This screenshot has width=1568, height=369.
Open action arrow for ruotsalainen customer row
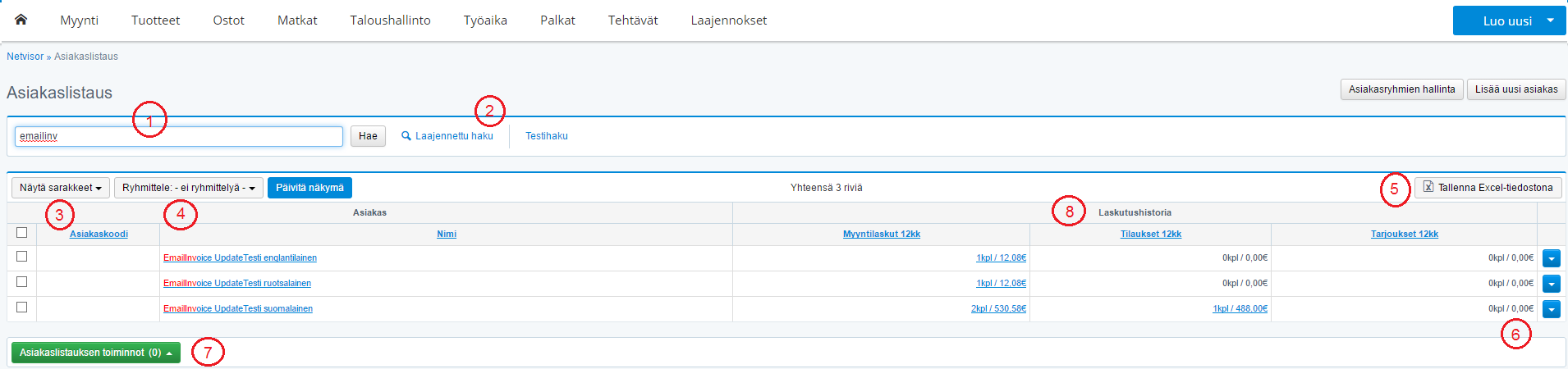pyautogui.click(x=1551, y=284)
